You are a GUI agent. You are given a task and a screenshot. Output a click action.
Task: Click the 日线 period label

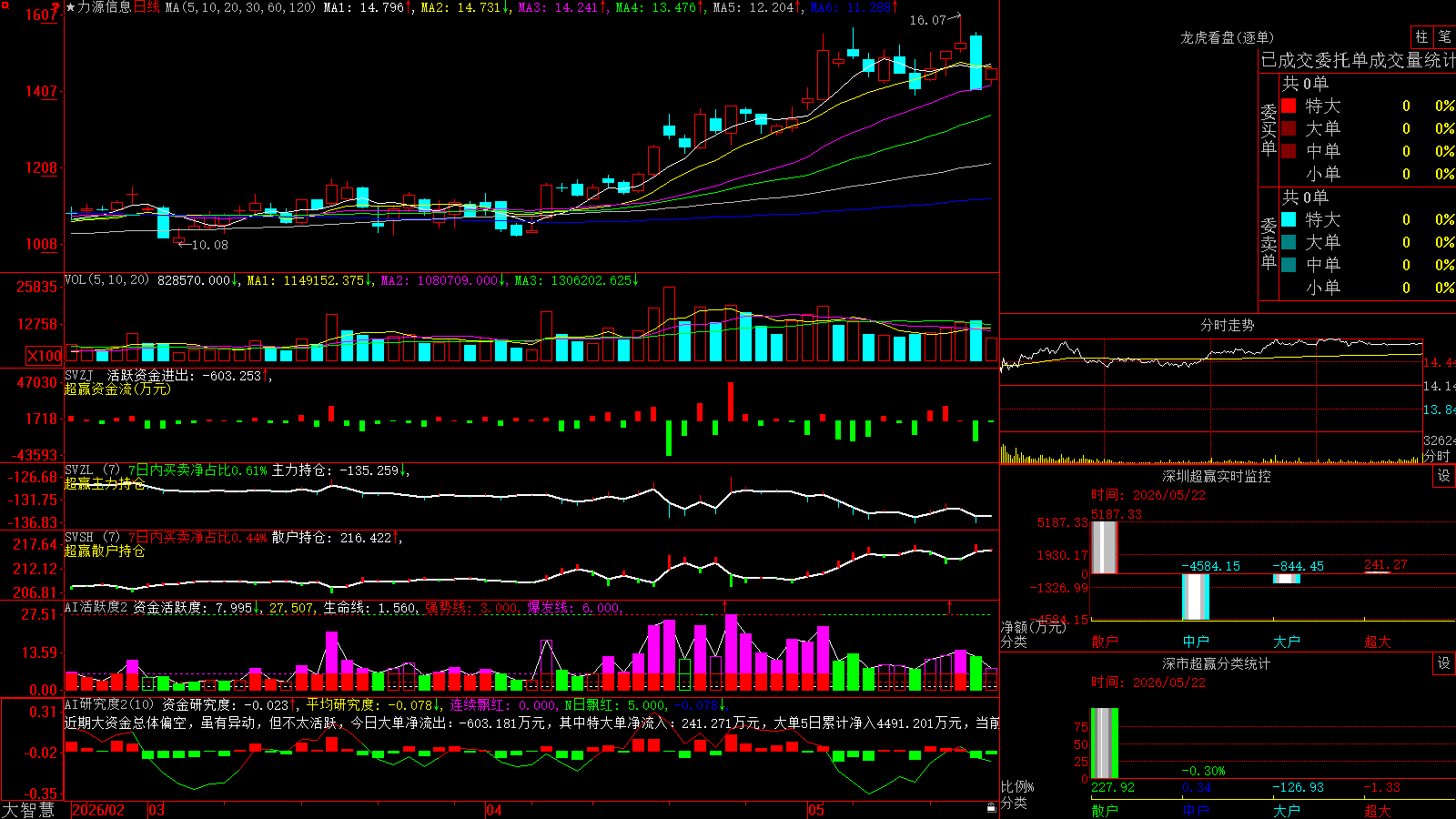tap(147, 7)
